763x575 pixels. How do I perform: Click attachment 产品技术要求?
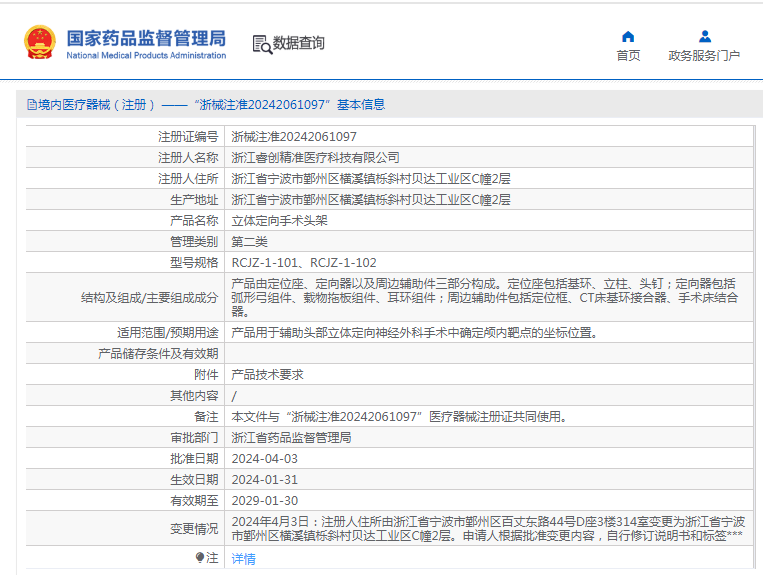click(x=267, y=375)
